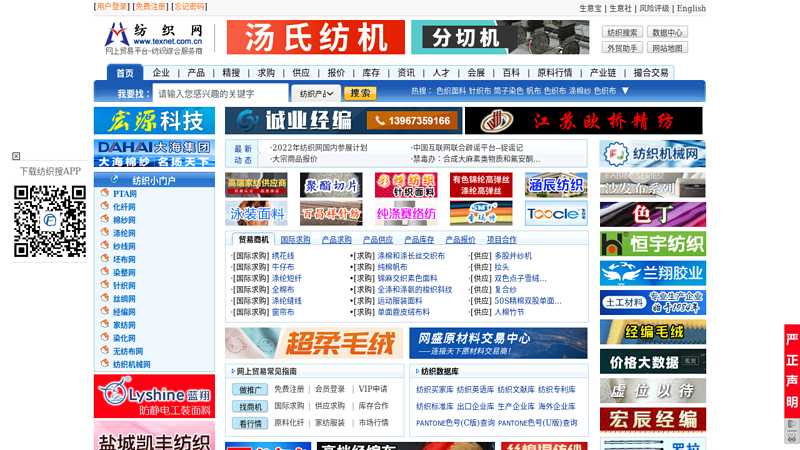Select the 首页 navigation tab
Screen dimensions: 800x450
coord(125,73)
